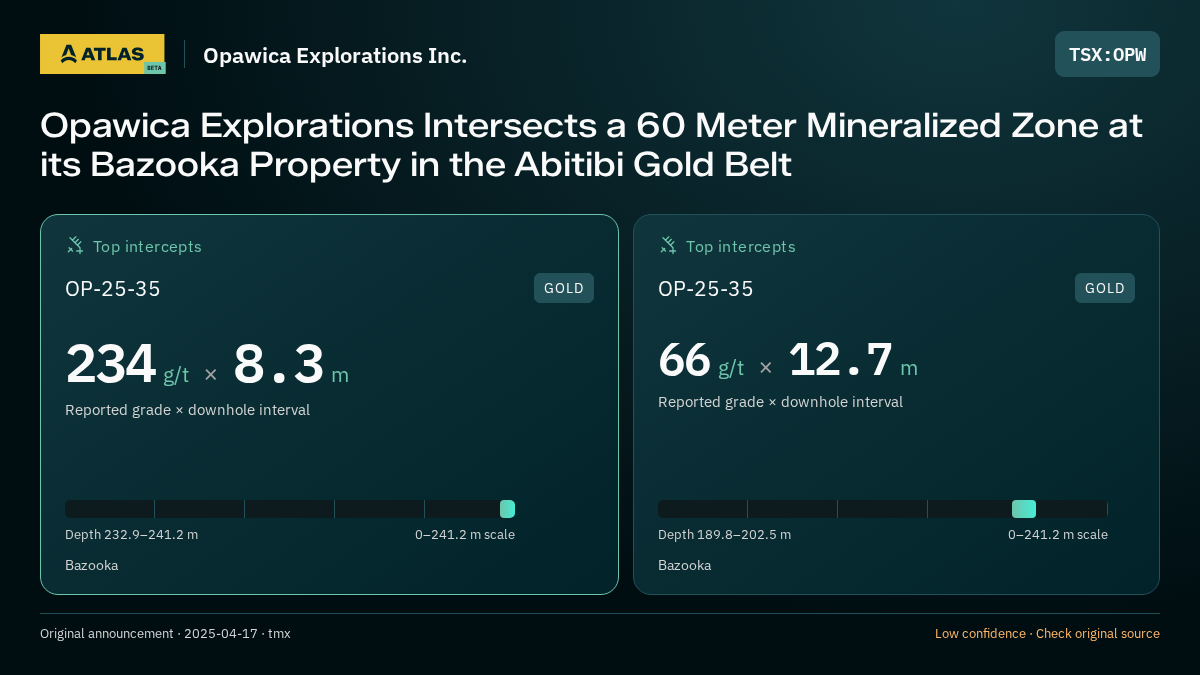Click 'Reported grade × downhole interval' in right card
Viewport: 1200px width, 675px height.
[780, 402]
